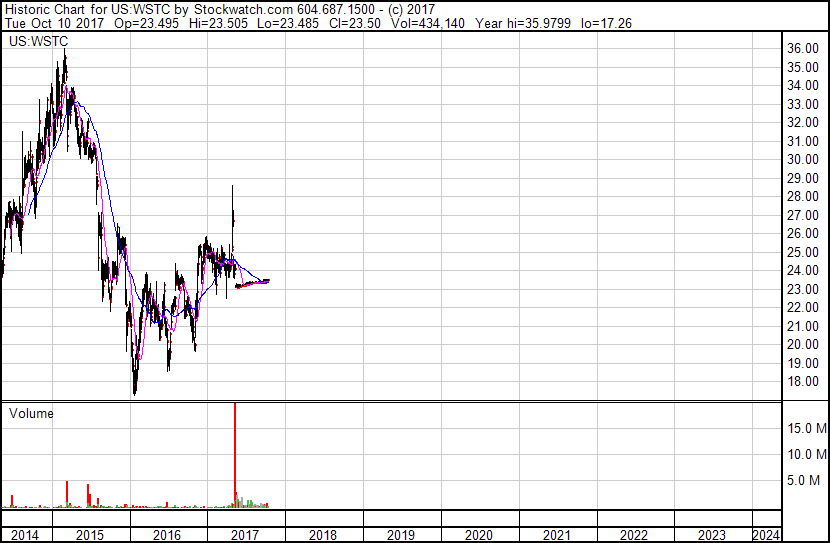Click the Vol=434,140 volume value
Screen dimensions: 830x543
point(428,23)
